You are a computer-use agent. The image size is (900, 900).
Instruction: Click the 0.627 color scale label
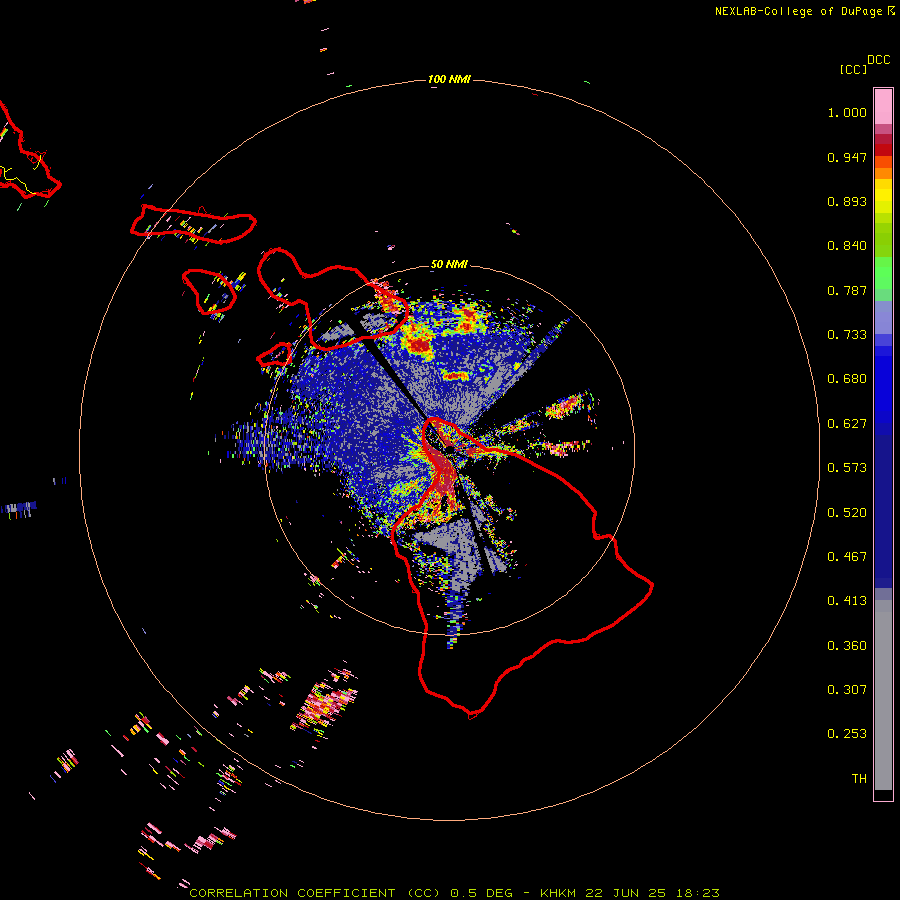click(847, 424)
